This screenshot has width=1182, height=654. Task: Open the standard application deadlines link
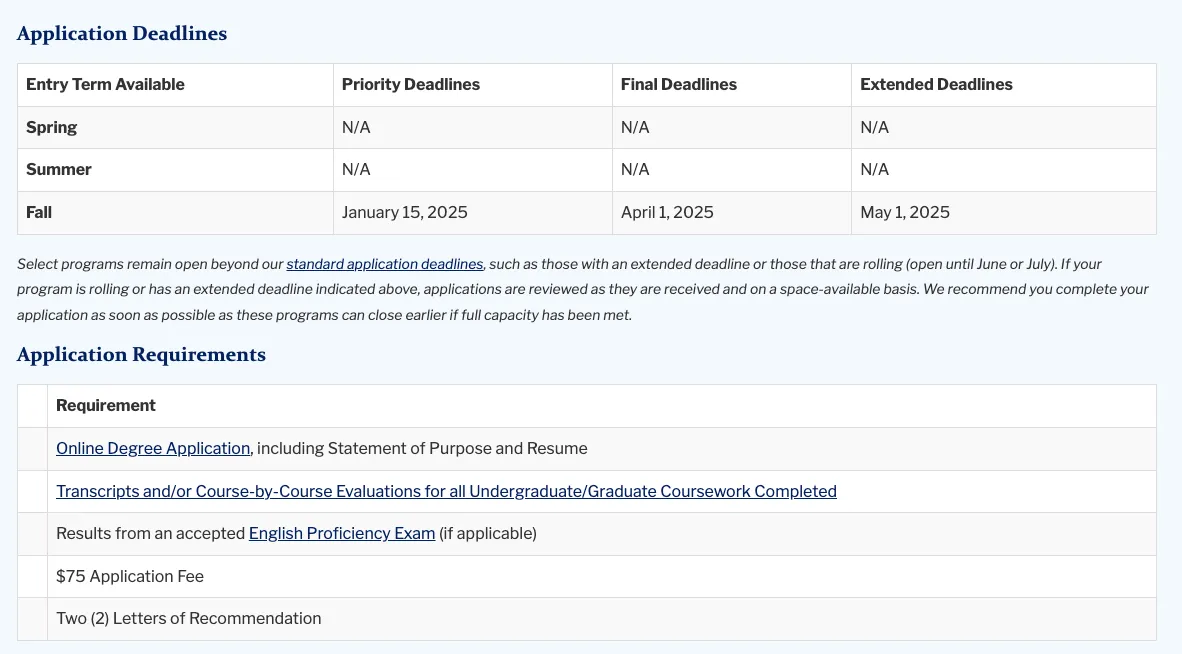(384, 265)
